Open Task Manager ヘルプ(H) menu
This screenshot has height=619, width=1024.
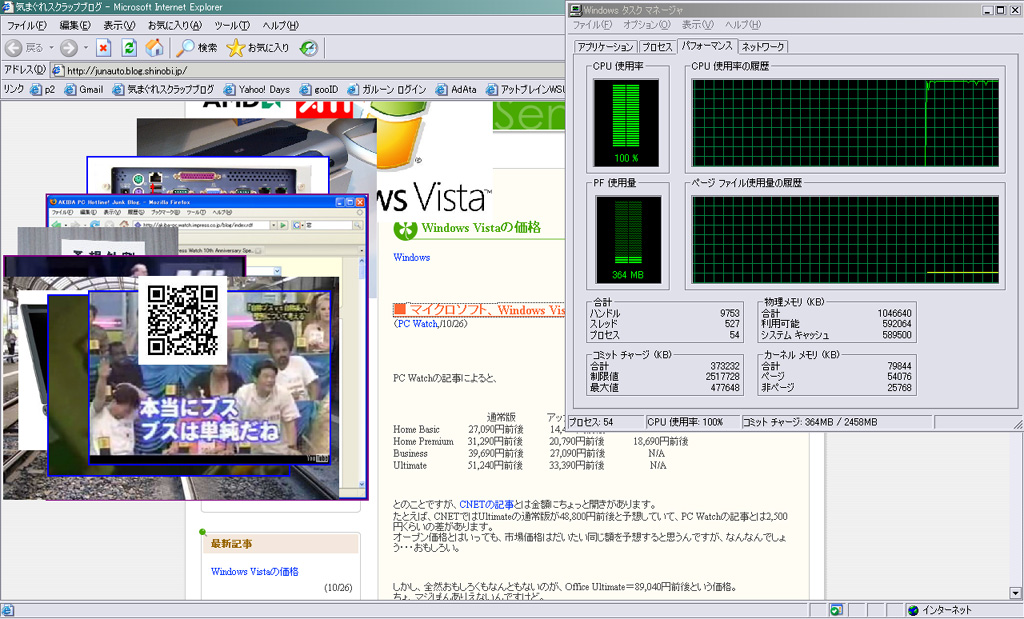(x=743, y=25)
